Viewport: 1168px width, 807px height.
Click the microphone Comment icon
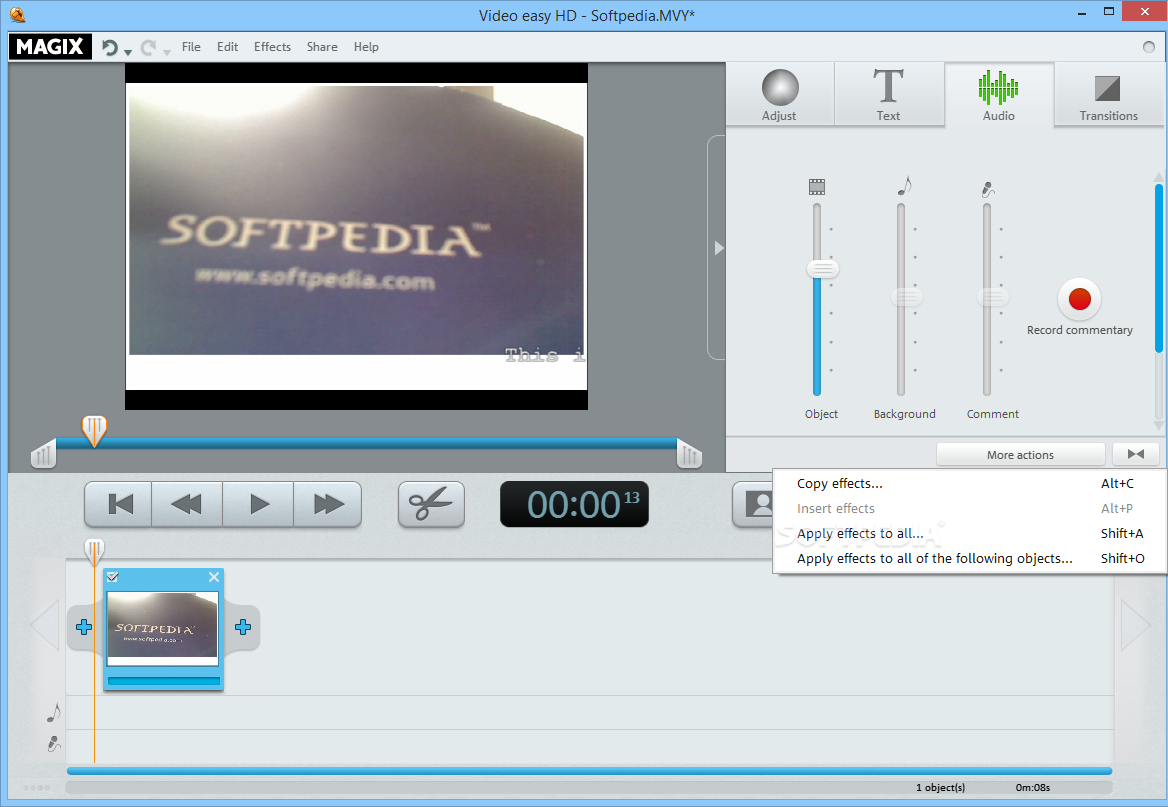coord(988,189)
